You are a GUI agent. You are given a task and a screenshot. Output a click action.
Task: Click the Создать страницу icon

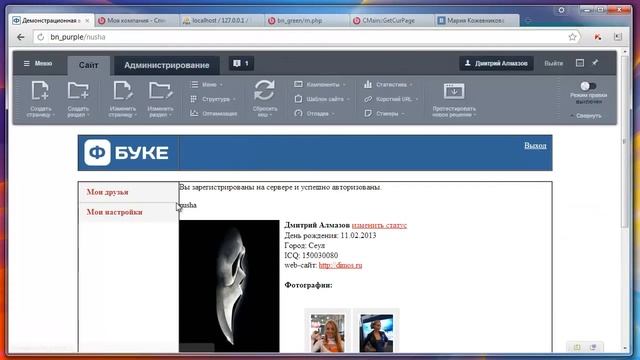[40, 91]
